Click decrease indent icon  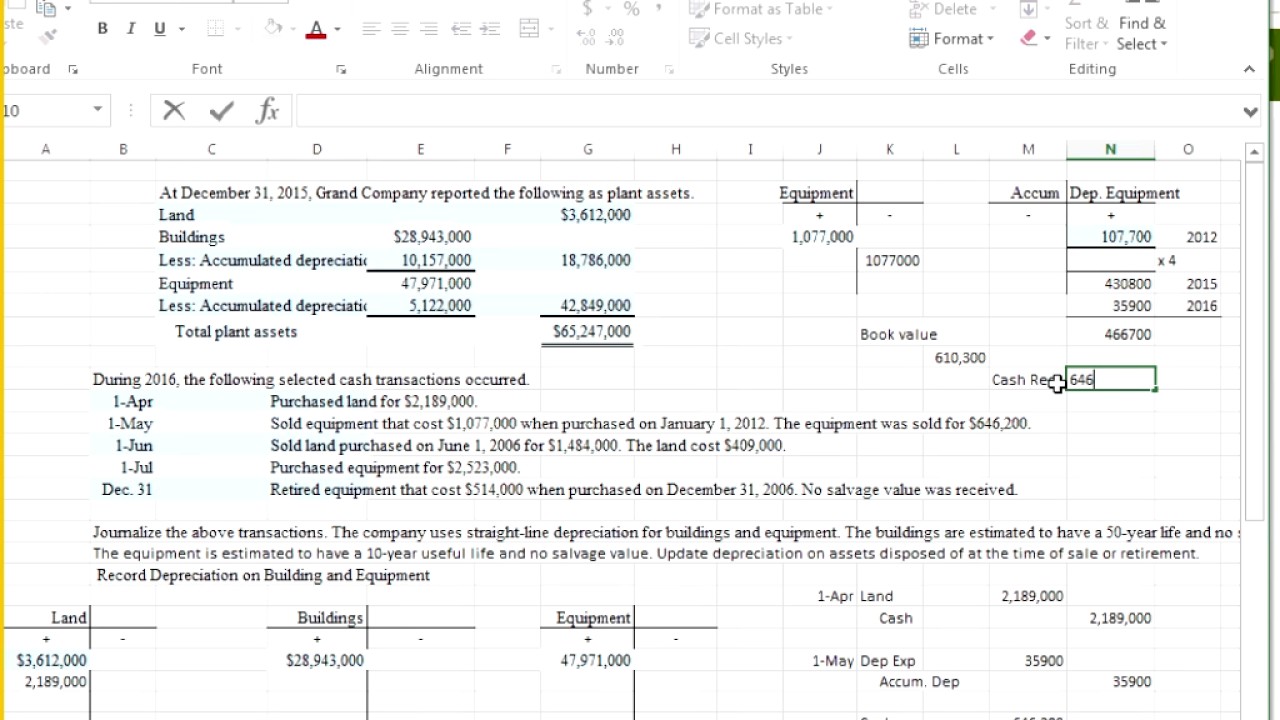click(461, 29)
